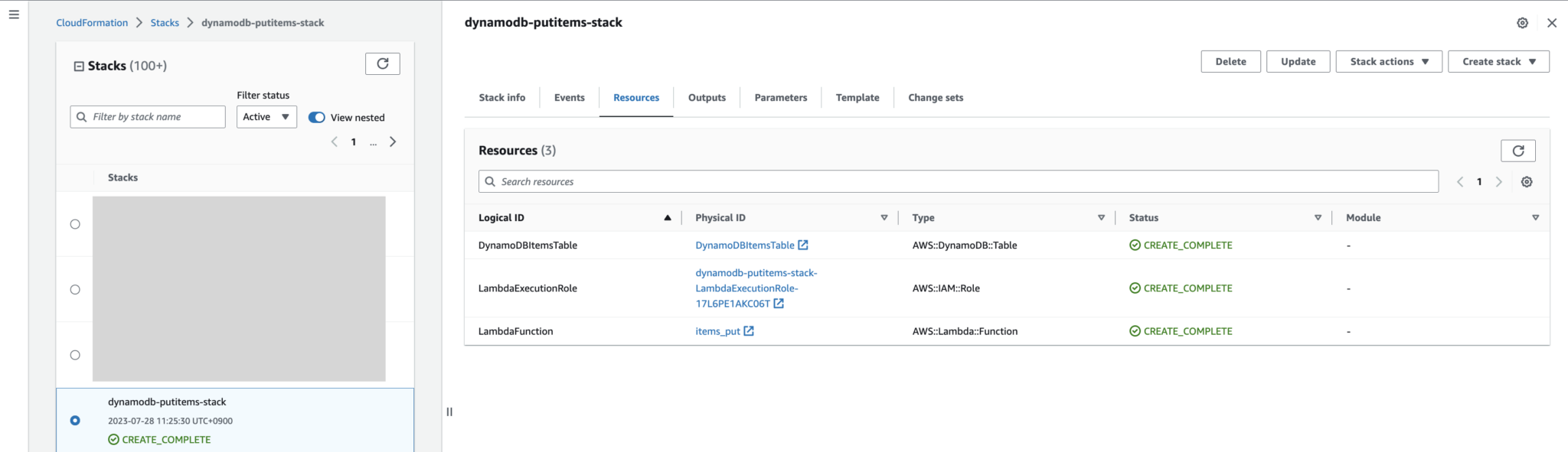The height and width of the screenshot is (452, 1568).
Task: Collapse the Stacks panel with minus icon
Action: click(78, 67)
